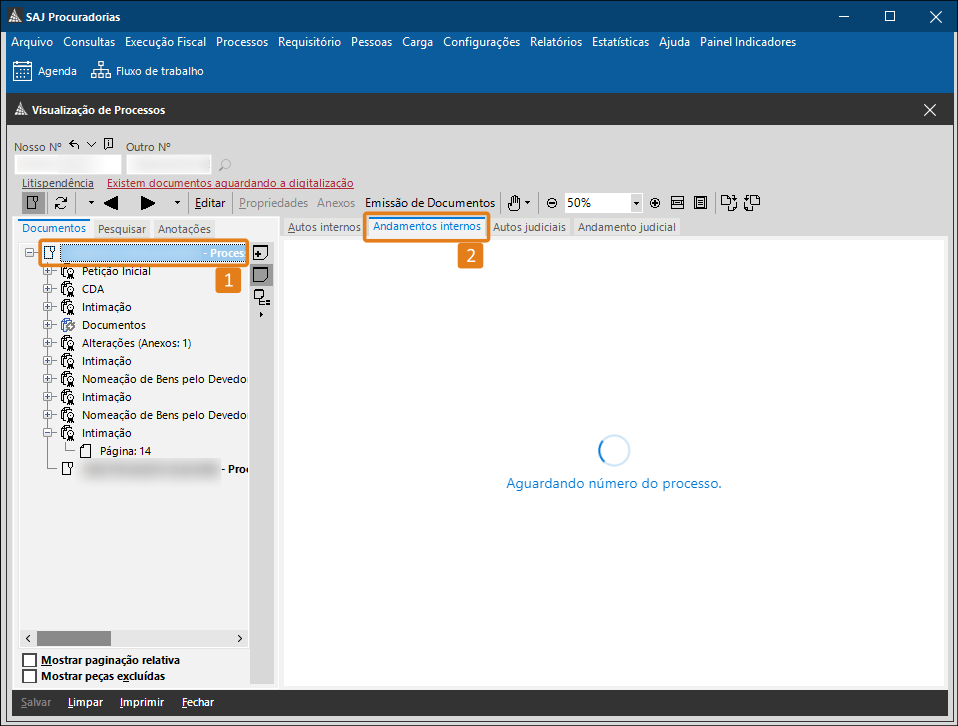Click the search magnifier next to Outro Nº
The height and width of the screenshot is (726, 958).
[x=225, y=165]
